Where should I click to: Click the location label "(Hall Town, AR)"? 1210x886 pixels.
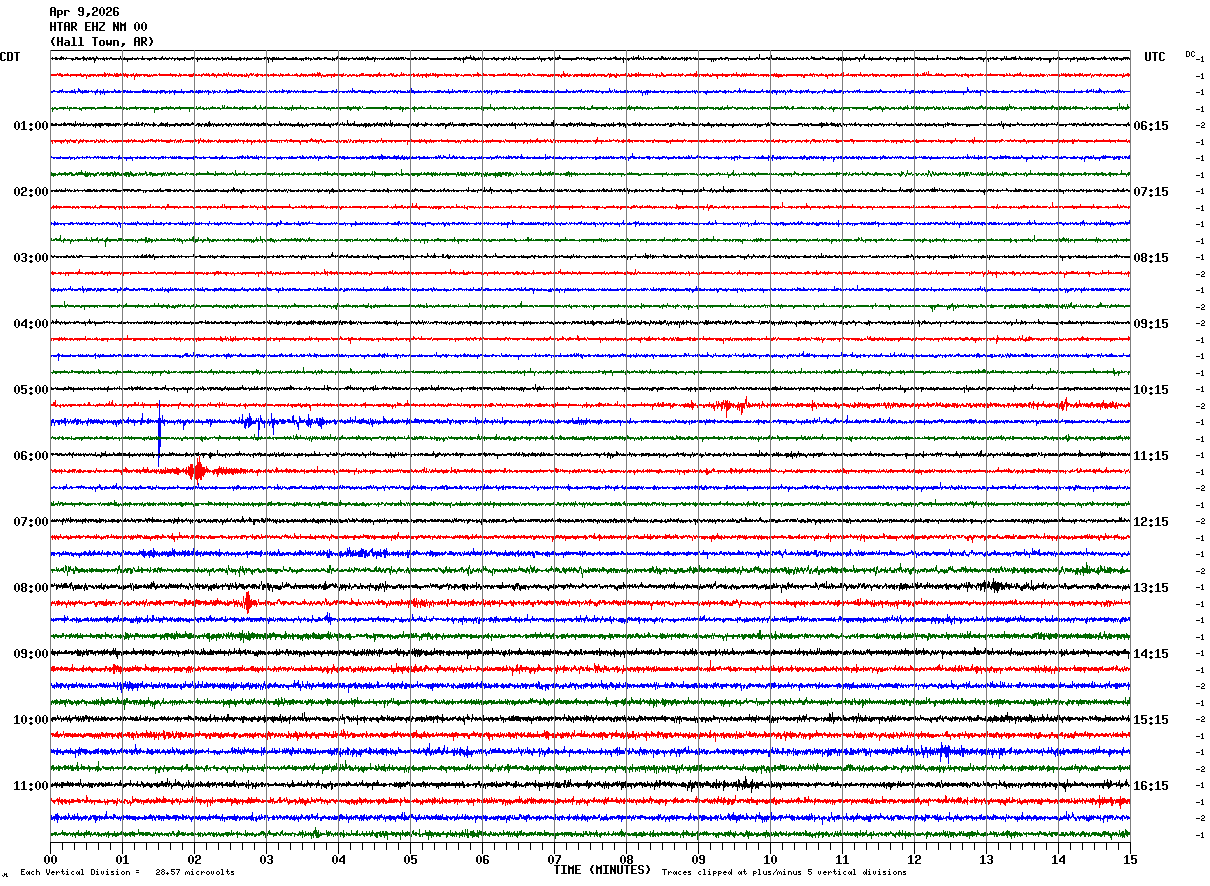tap(102, 42)
